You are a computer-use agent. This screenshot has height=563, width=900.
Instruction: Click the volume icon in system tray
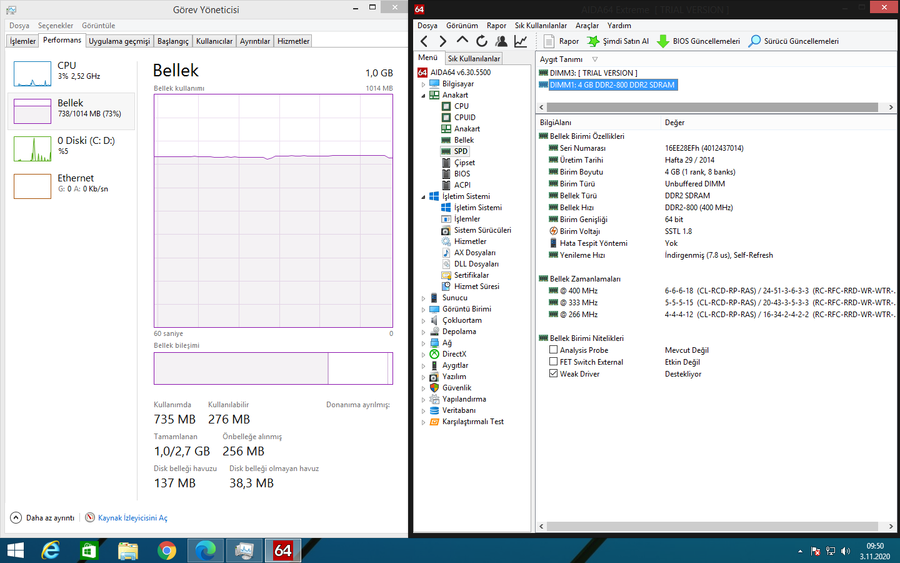tap(845, 551)
